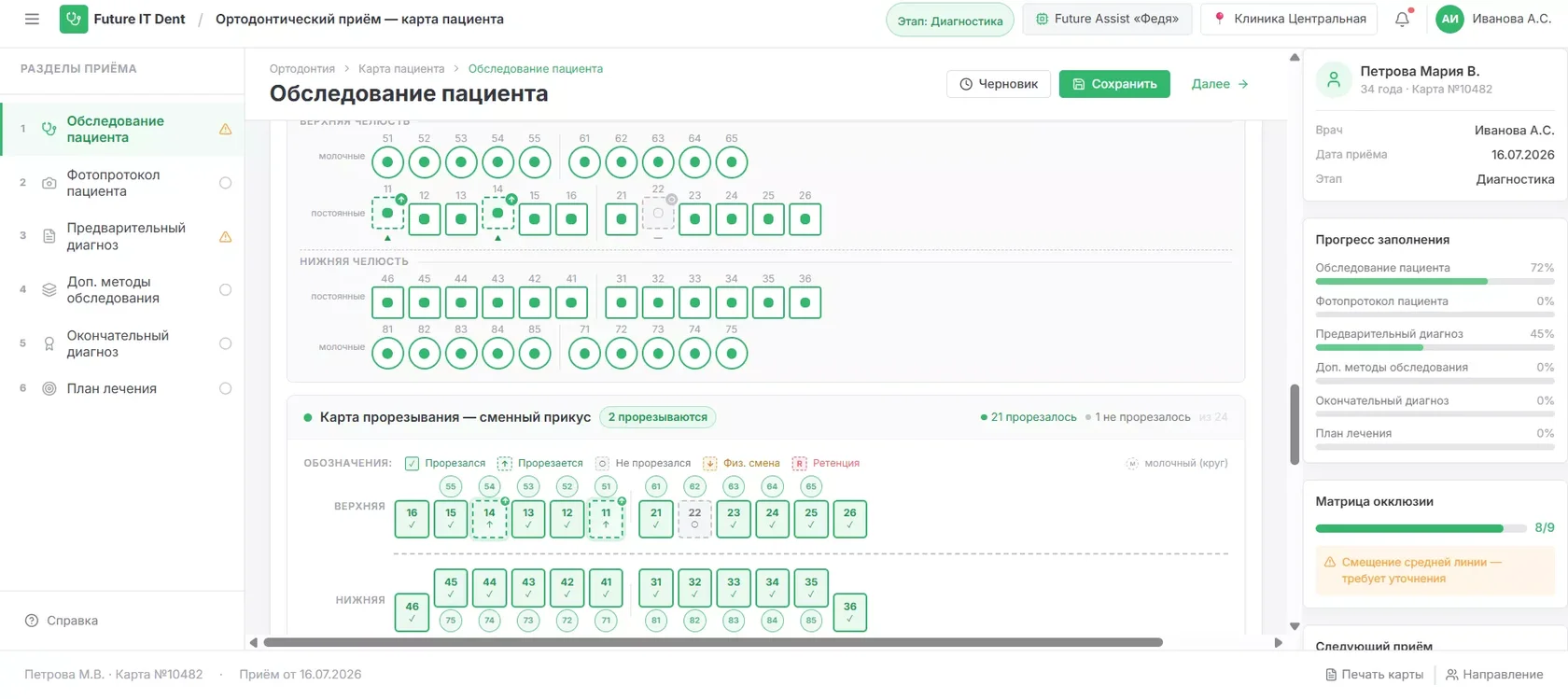Click the help icon beside Справка

pos(32,621)
